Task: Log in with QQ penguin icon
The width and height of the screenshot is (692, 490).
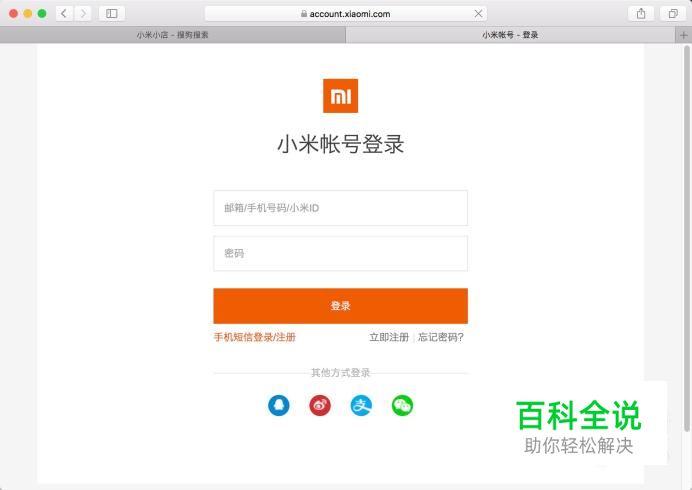Action: click(278, 405)
